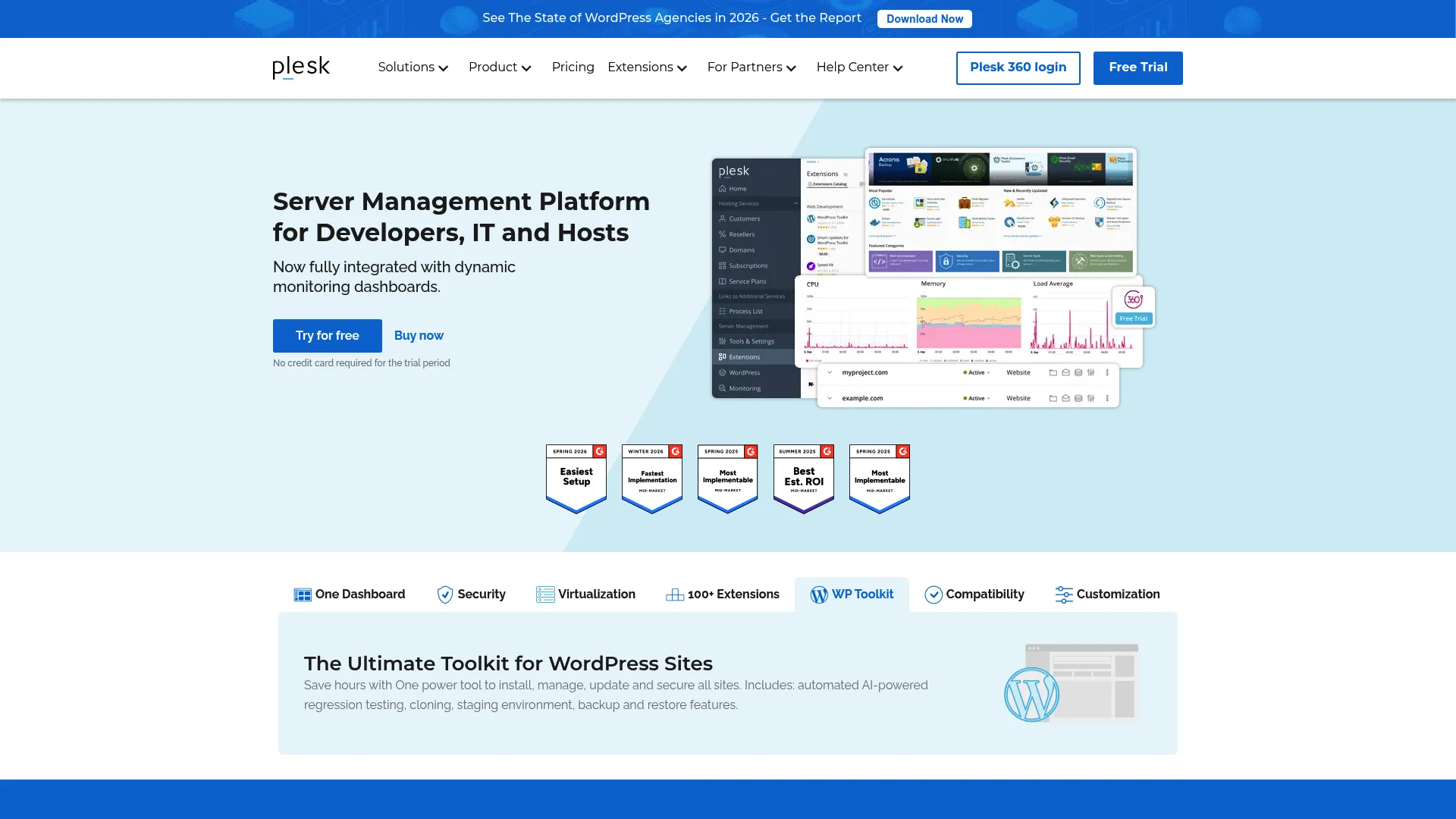Click the 100+ Extensions blocks icon
Viewport: 1456px width, 819px height.
click(x=675, y=595)
